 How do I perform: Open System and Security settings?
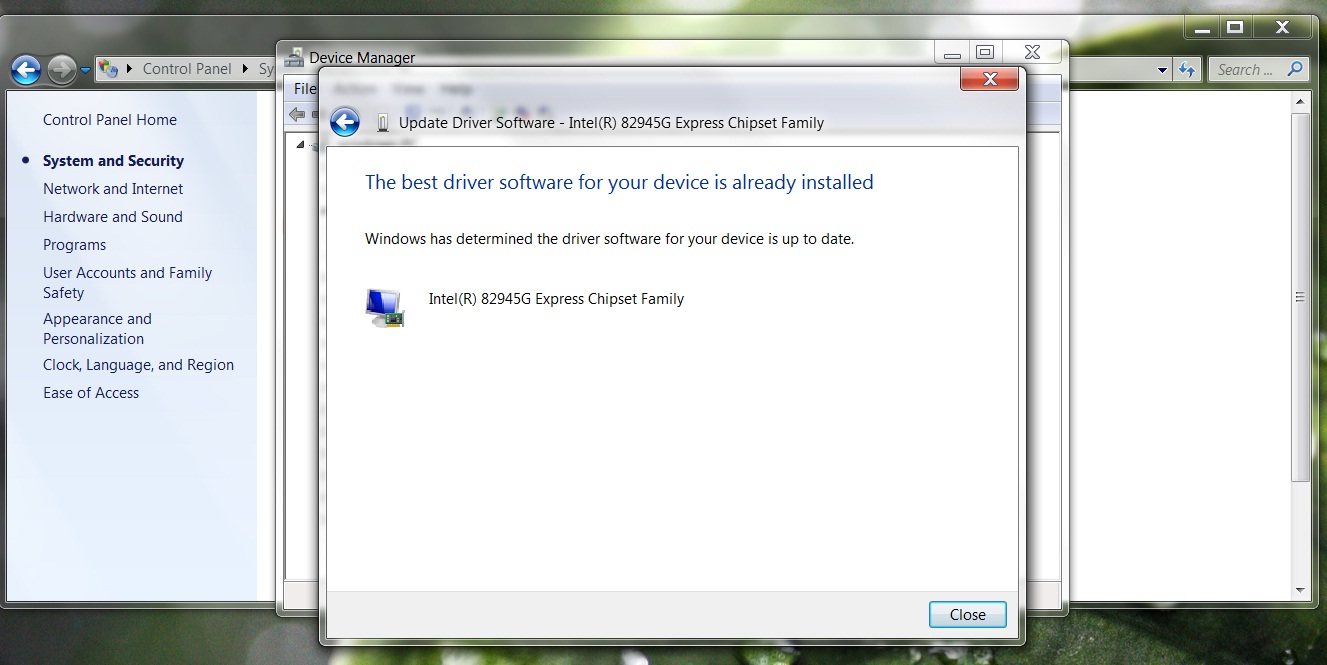tap(113, 160)
